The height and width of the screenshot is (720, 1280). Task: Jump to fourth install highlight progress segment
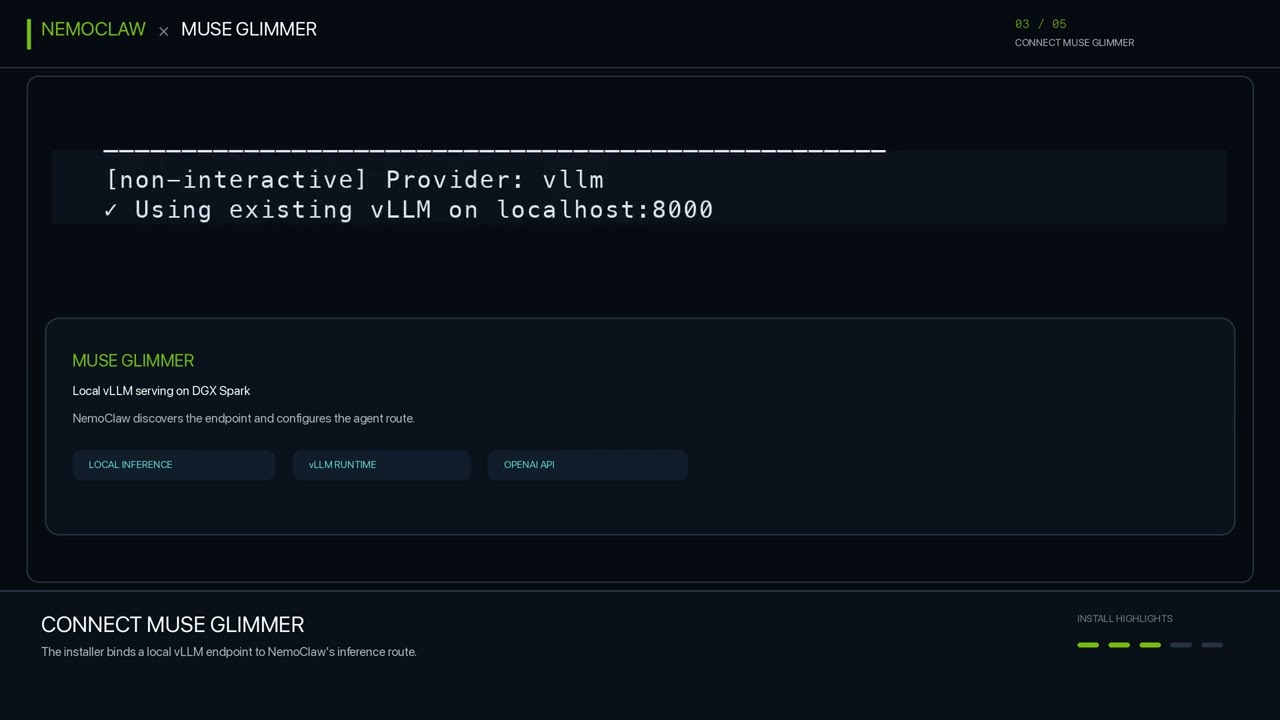click(1181, 645)
